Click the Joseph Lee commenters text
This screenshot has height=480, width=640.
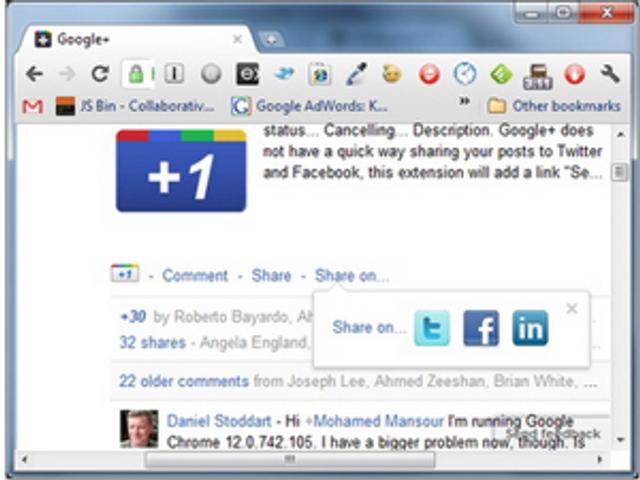click(x=327, y=381)
